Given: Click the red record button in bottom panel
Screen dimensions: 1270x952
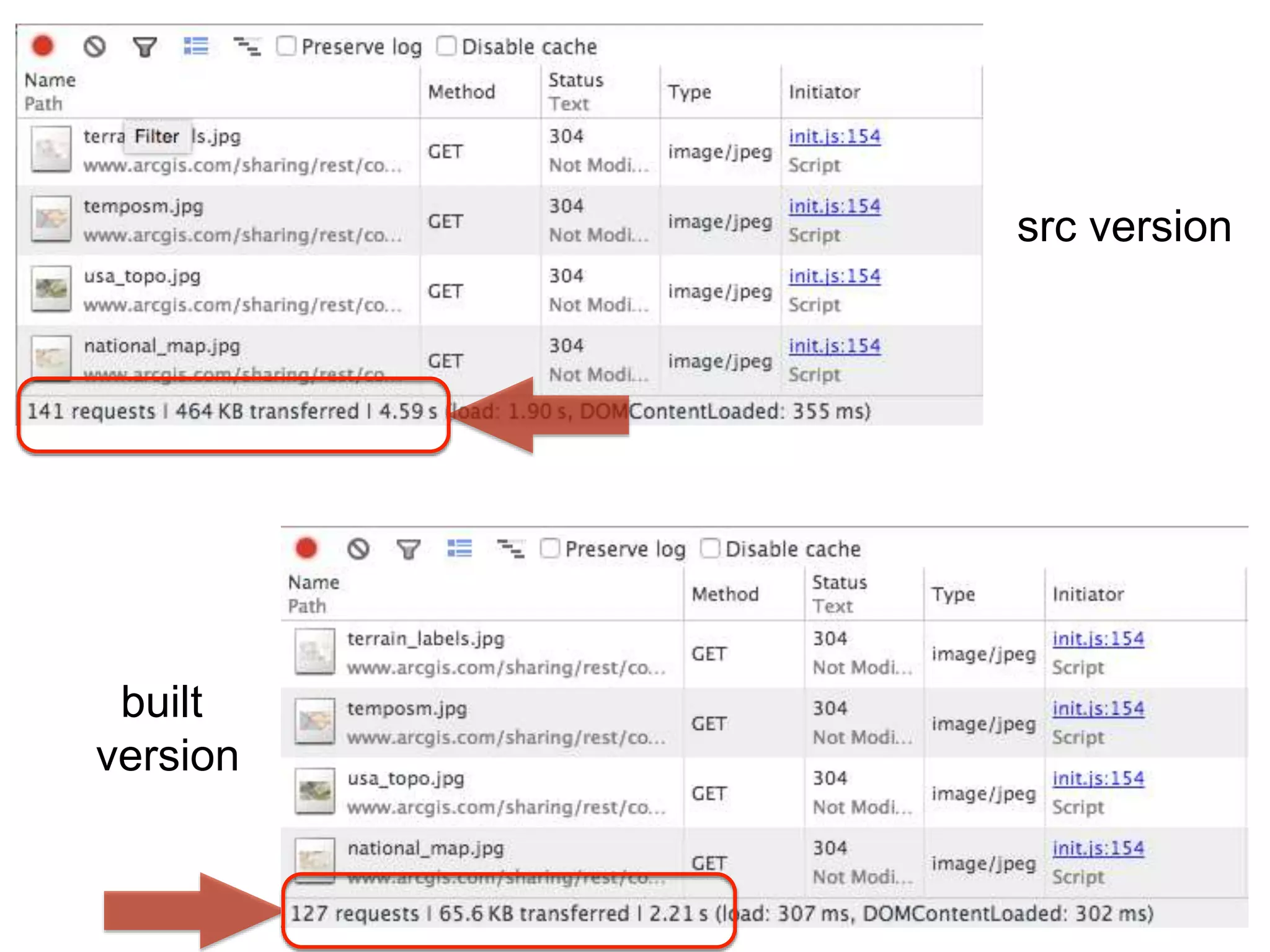Looking at the screenshot, I should [x=306, y=549].
